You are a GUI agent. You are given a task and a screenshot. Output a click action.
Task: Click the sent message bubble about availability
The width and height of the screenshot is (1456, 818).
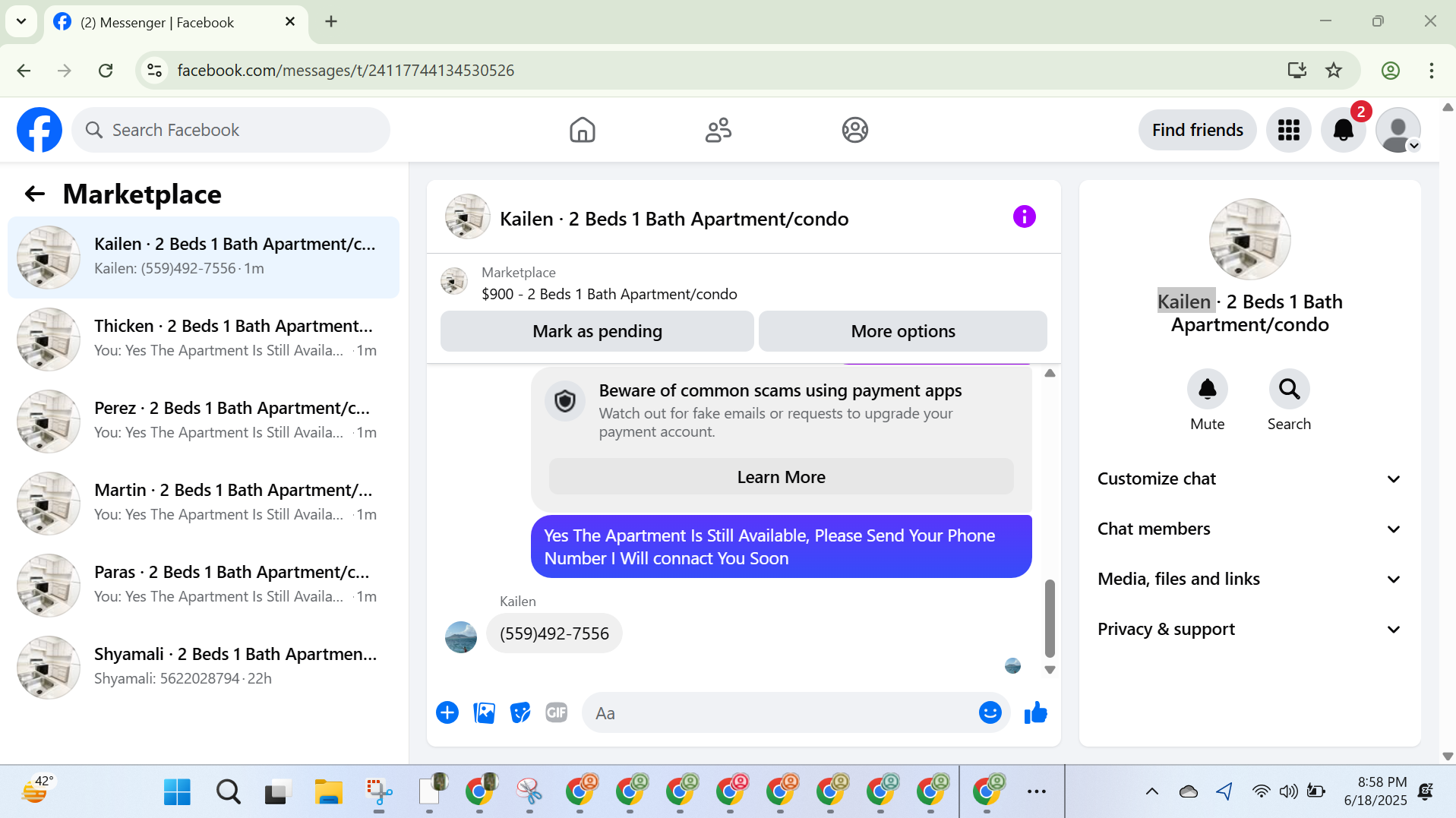781,547
